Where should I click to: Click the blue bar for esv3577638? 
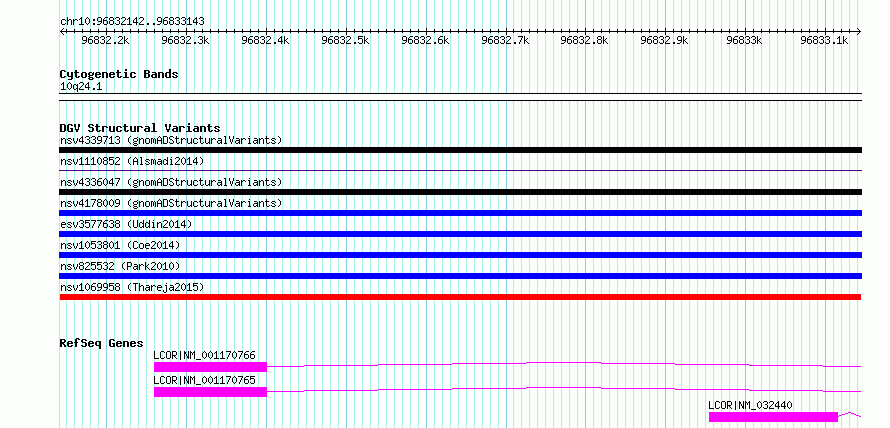point(460,234)
